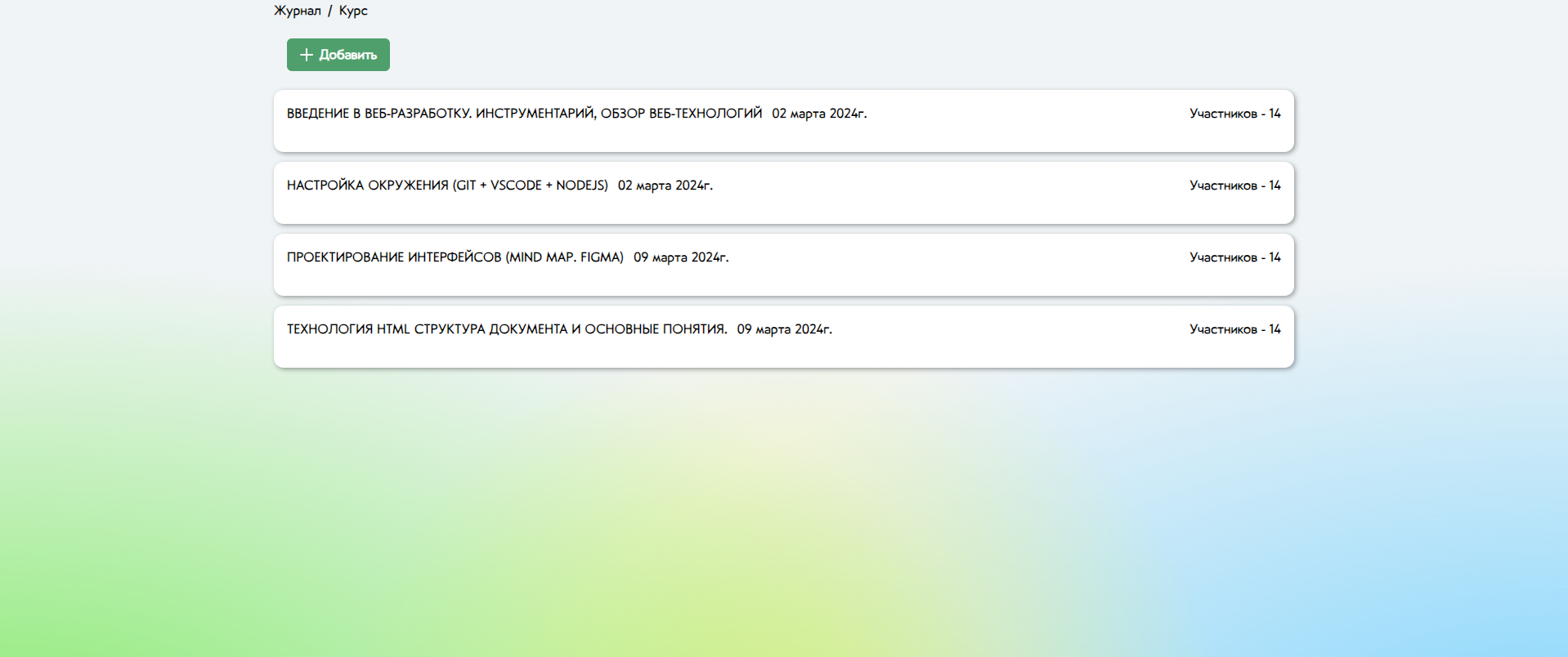Click Участников - 14 on the ВВЕДЕНИЕ lesson
1568x657 pixels.
pyautogui.click(x=1234, y=114)
